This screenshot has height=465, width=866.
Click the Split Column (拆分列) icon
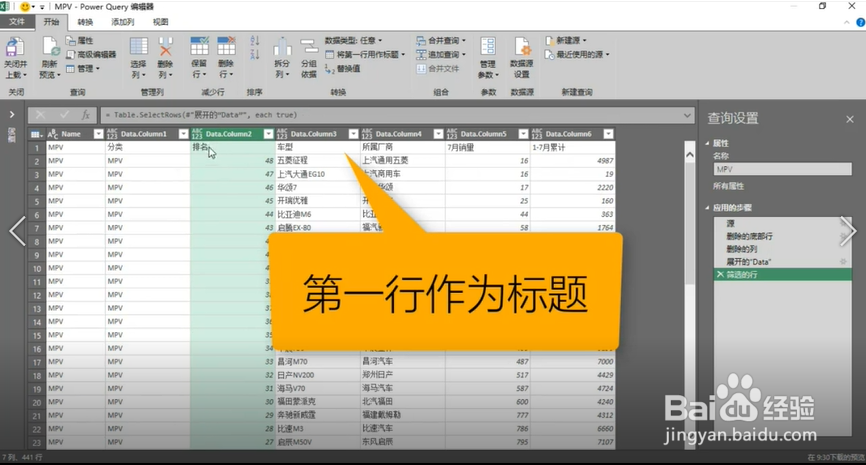tap(282, 47)
